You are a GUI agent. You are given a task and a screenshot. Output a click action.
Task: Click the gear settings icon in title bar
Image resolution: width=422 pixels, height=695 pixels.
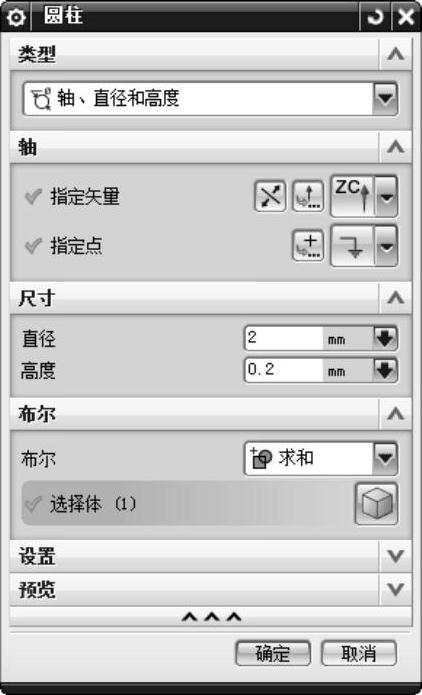[x=17, y=17]
